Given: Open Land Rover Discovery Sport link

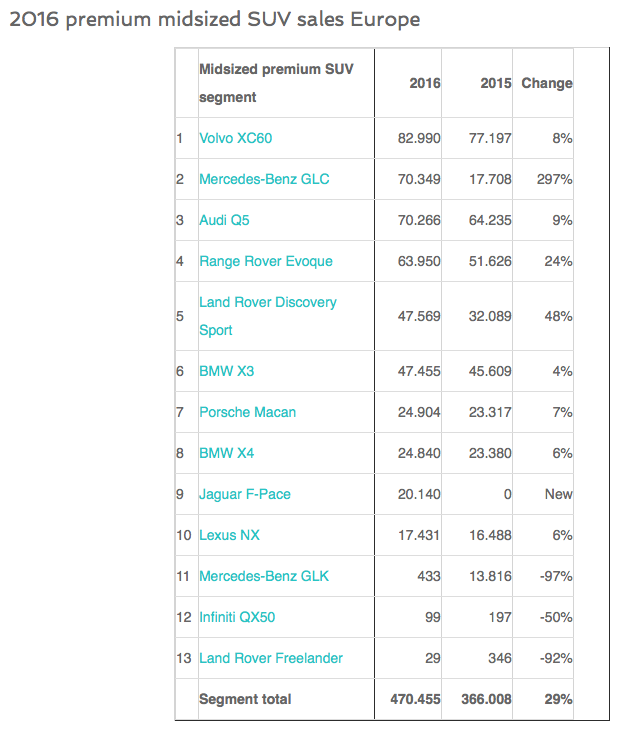Looking at the screenshot, I should click(x=268, y=316).
